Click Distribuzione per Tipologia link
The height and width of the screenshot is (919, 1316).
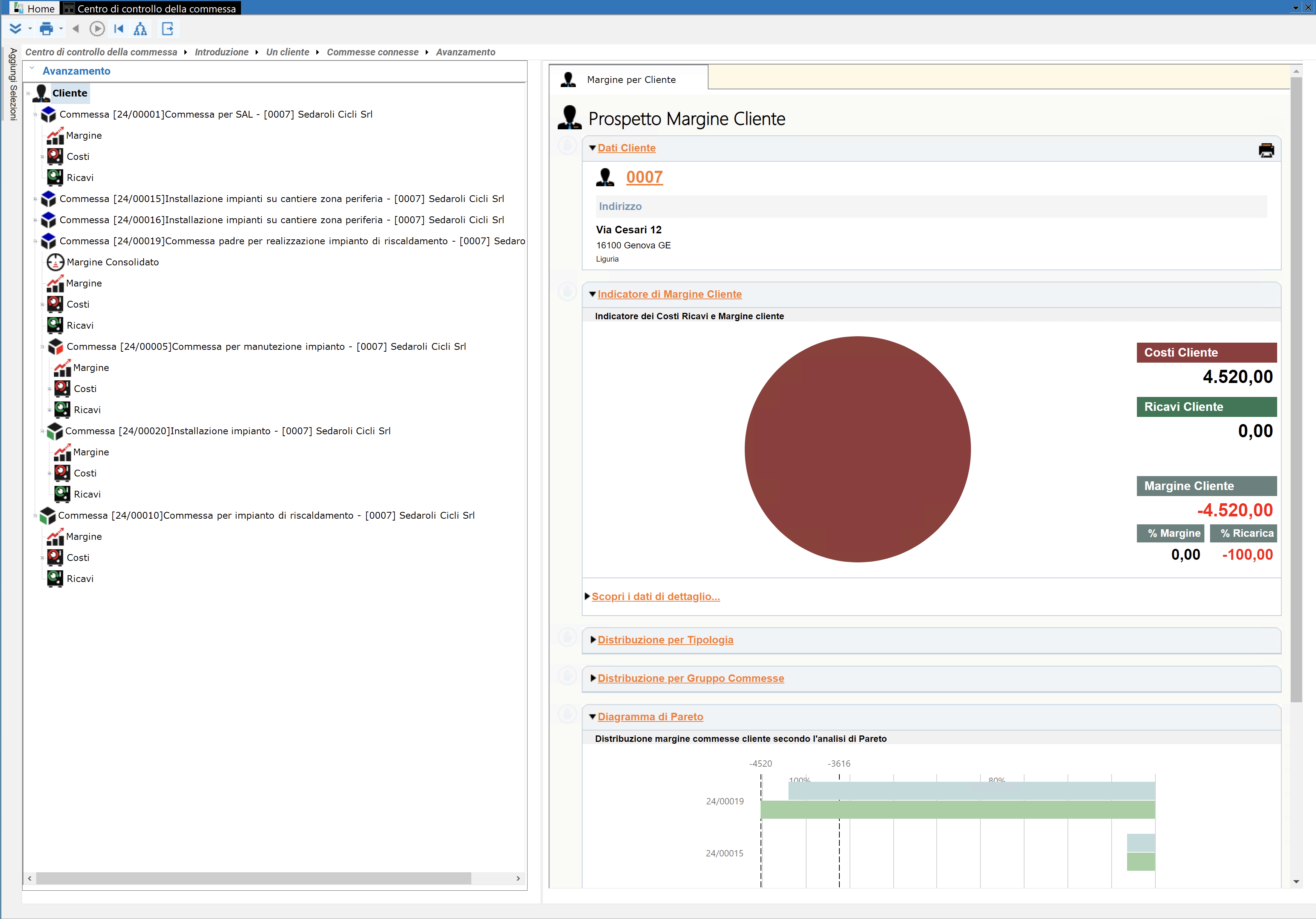coord(666,639)
